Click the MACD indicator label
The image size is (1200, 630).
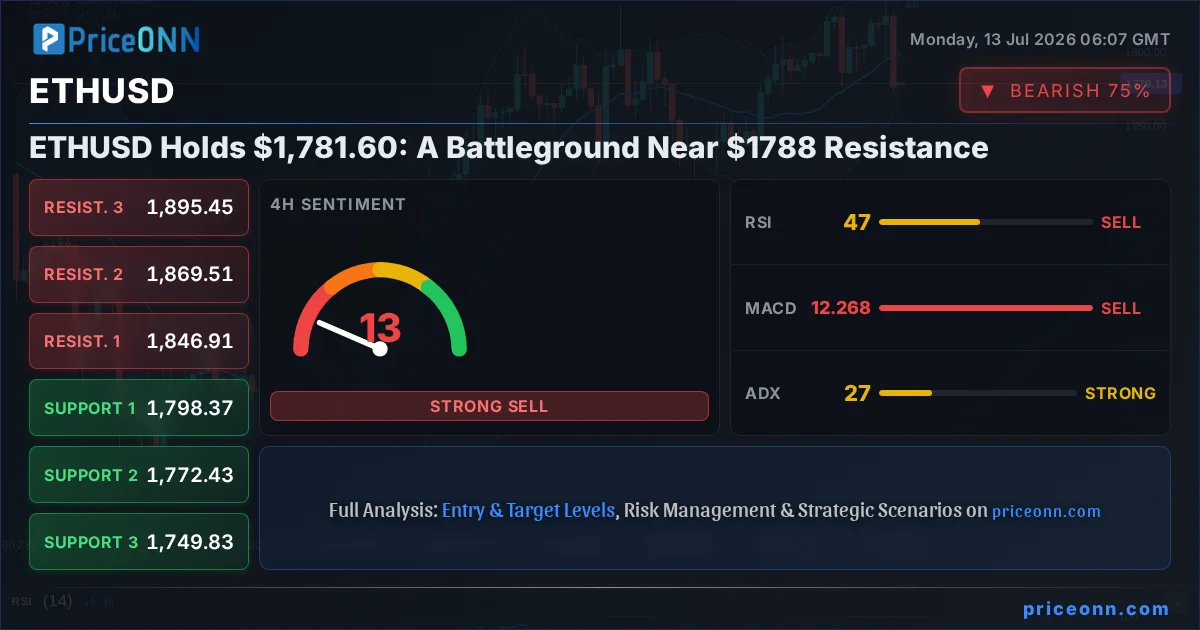tap(771, 308)
